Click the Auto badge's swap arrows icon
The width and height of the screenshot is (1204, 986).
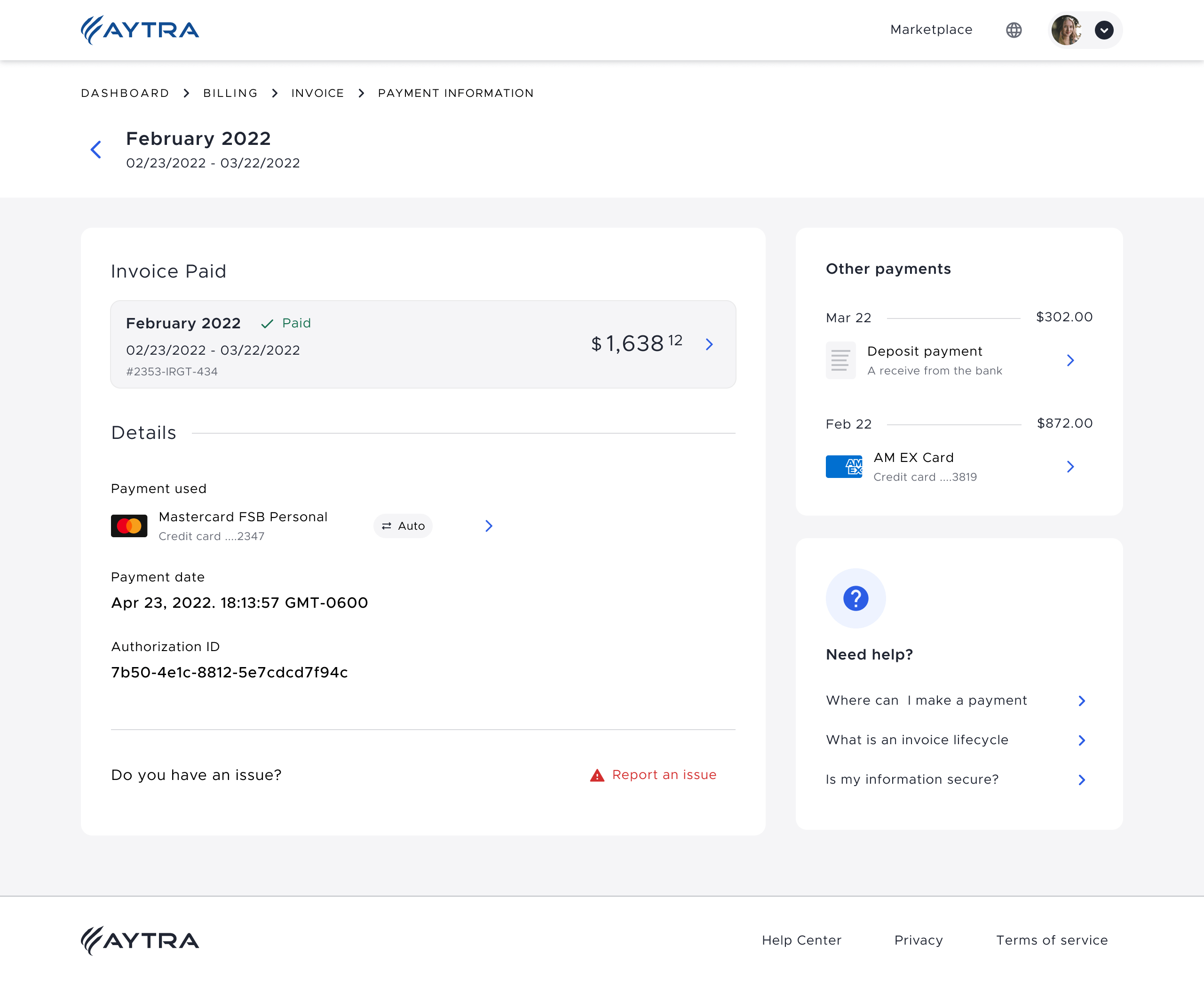point(387,526)
